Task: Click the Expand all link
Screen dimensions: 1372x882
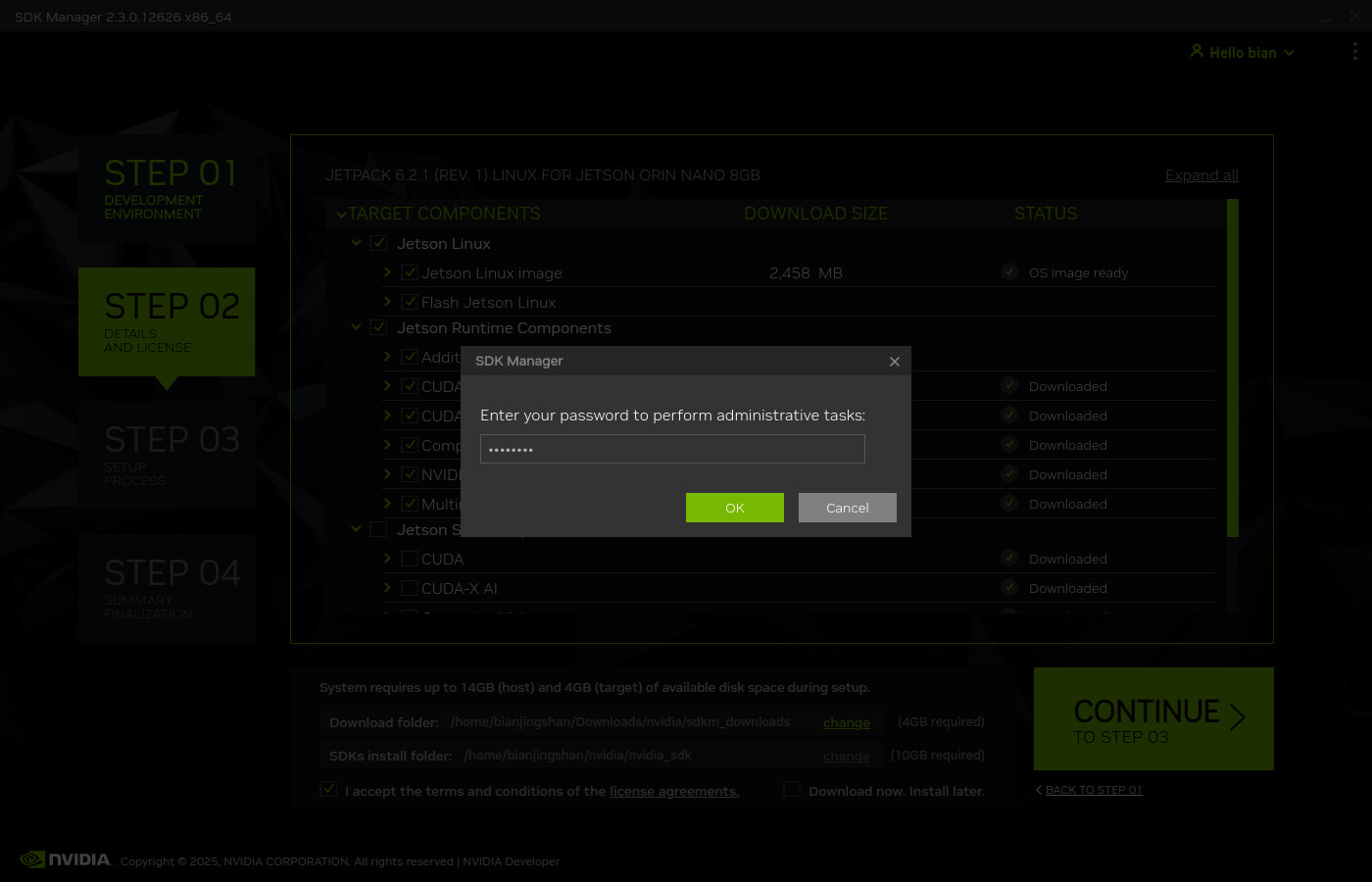Action: click(x=1201, y=175)
